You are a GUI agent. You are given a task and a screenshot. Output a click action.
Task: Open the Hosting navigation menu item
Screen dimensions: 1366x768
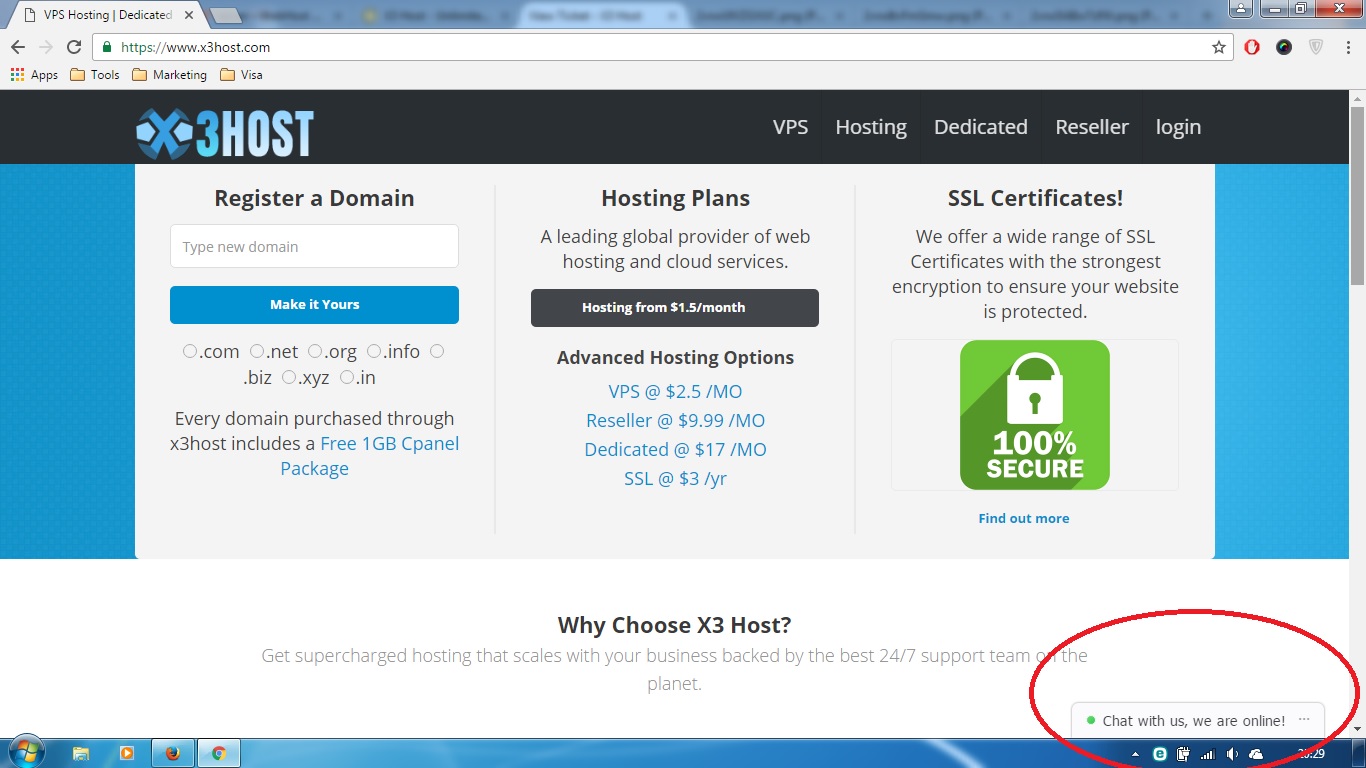pos(871,127)
